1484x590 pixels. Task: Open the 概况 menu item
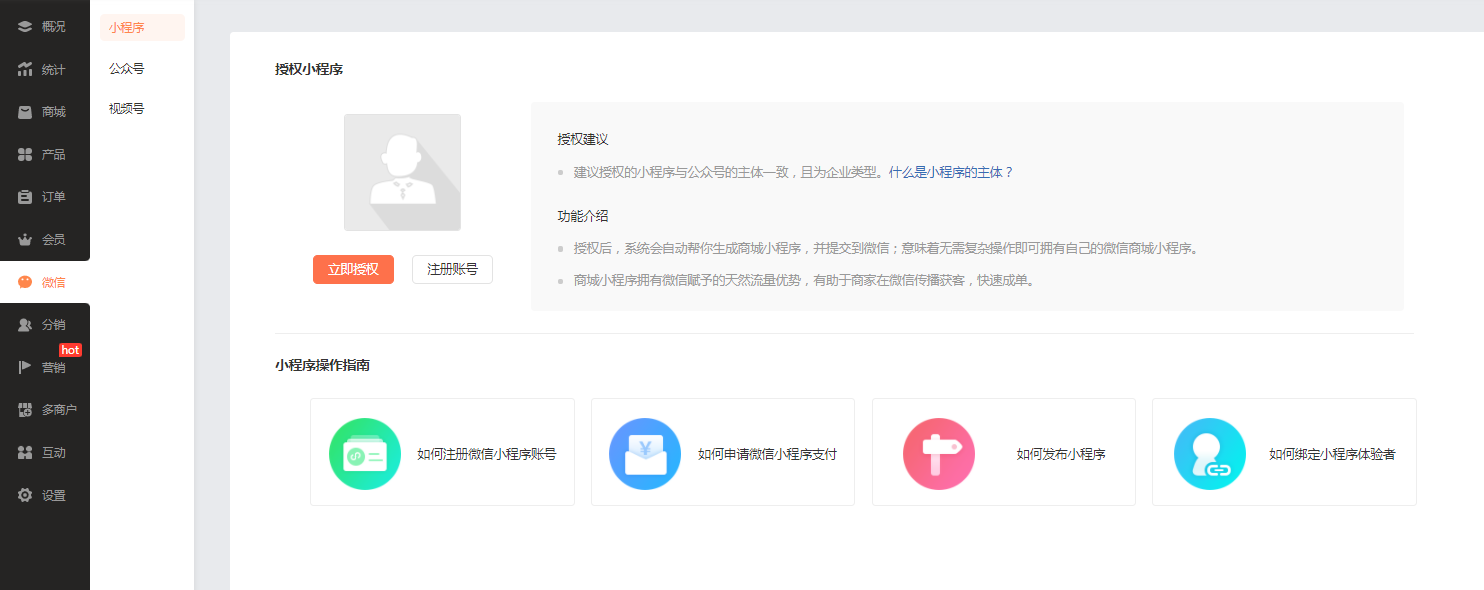tap(45, 27)
